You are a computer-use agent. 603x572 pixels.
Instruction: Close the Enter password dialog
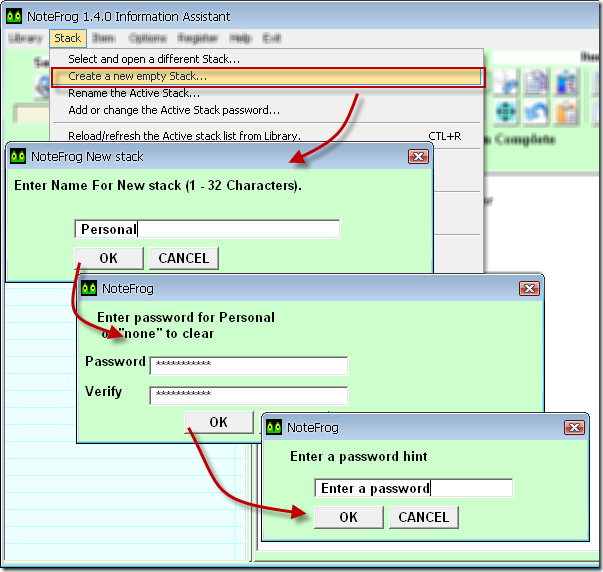(x=529, y=289)
